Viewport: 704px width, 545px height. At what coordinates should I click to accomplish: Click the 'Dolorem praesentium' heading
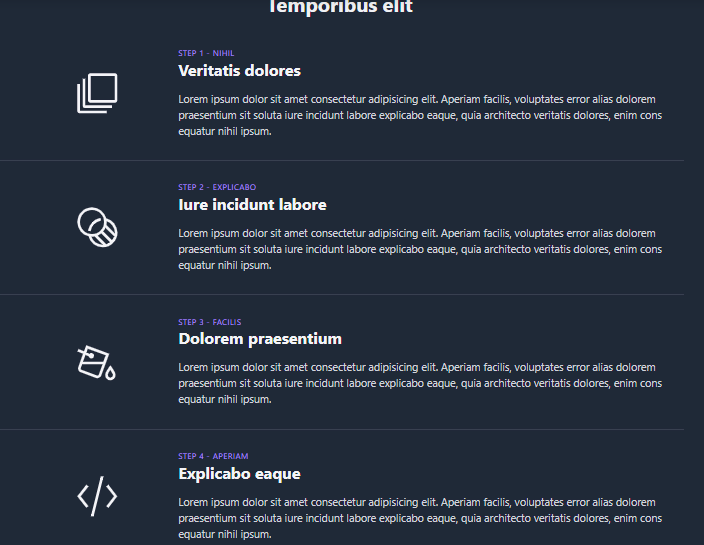(260, 339)
